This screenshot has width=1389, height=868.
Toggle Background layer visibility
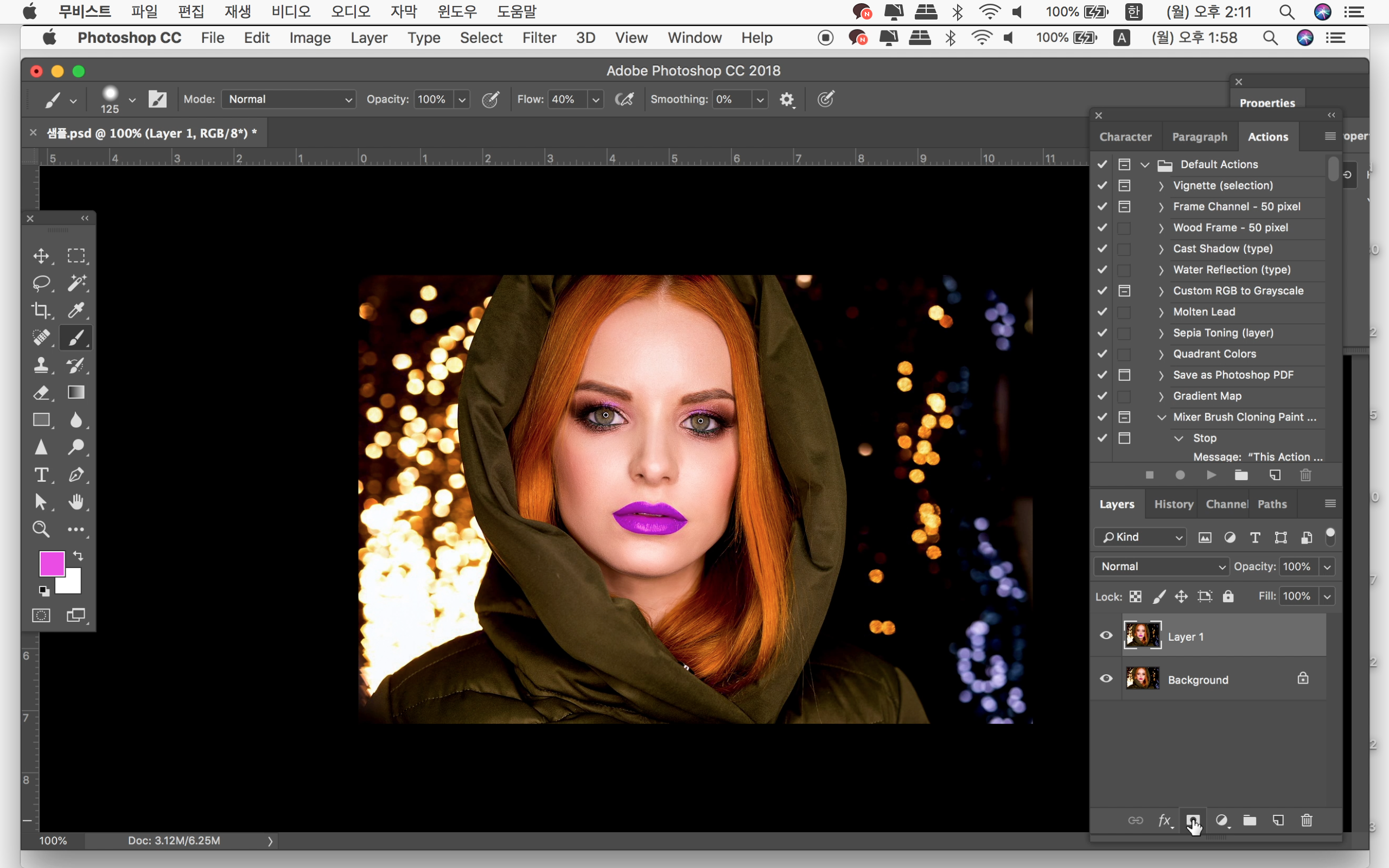pyautogui.click(x=1106, y=679)
